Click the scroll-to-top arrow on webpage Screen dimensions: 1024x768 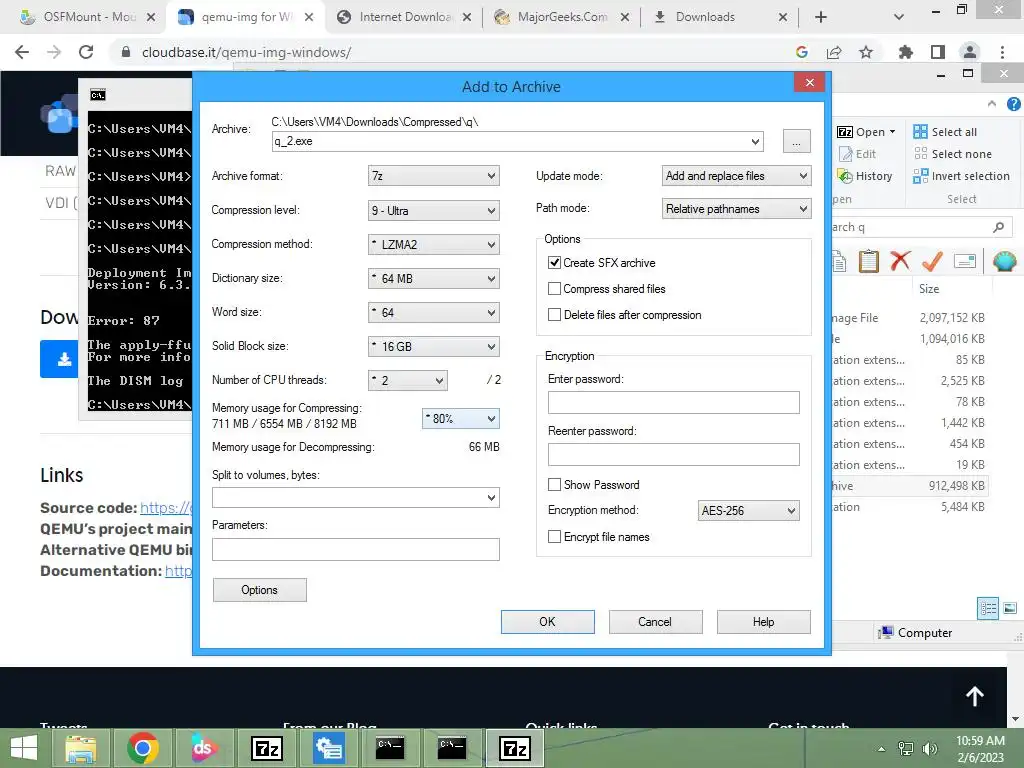pos(974,696)
